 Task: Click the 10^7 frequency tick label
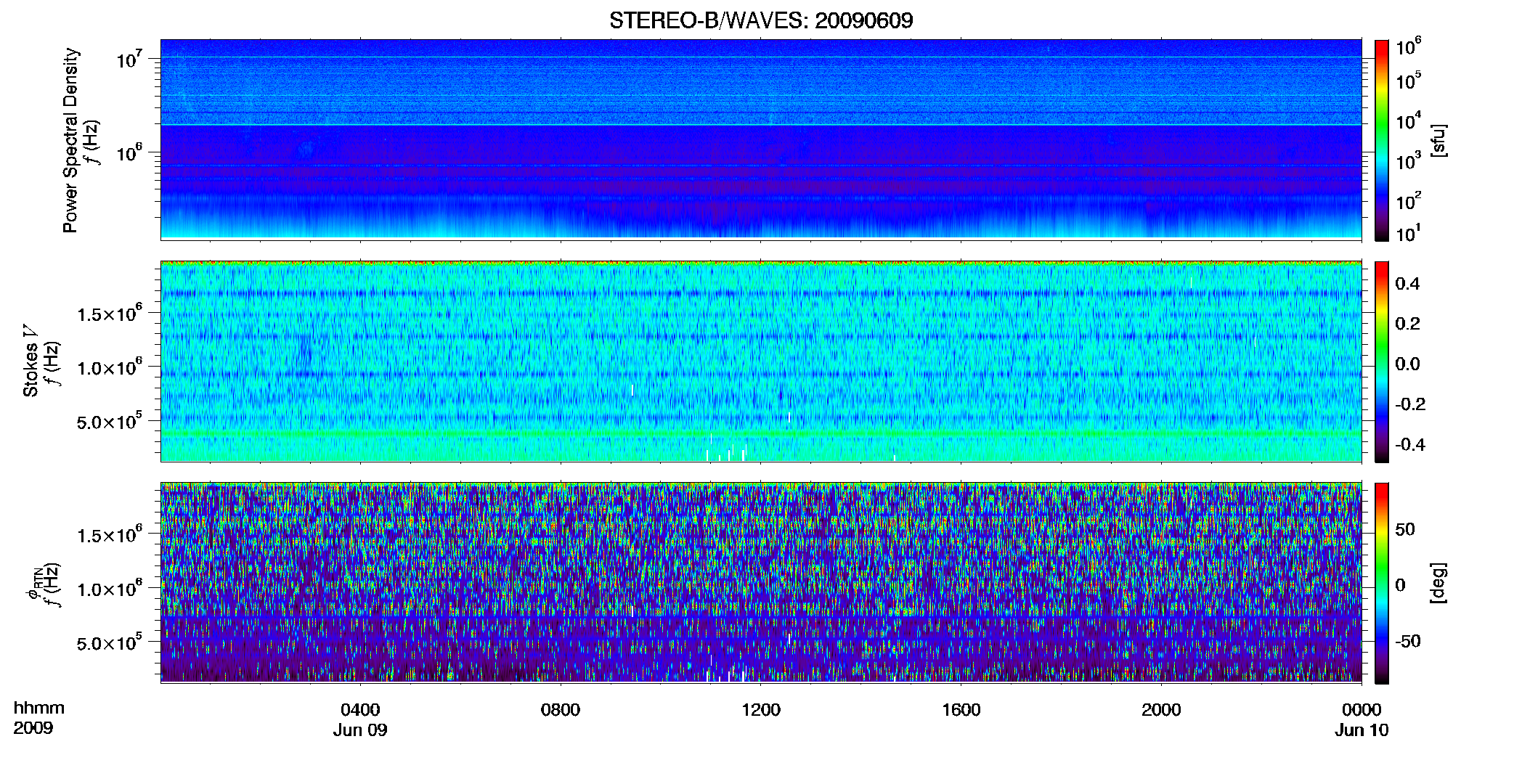[x=129, y=58]
